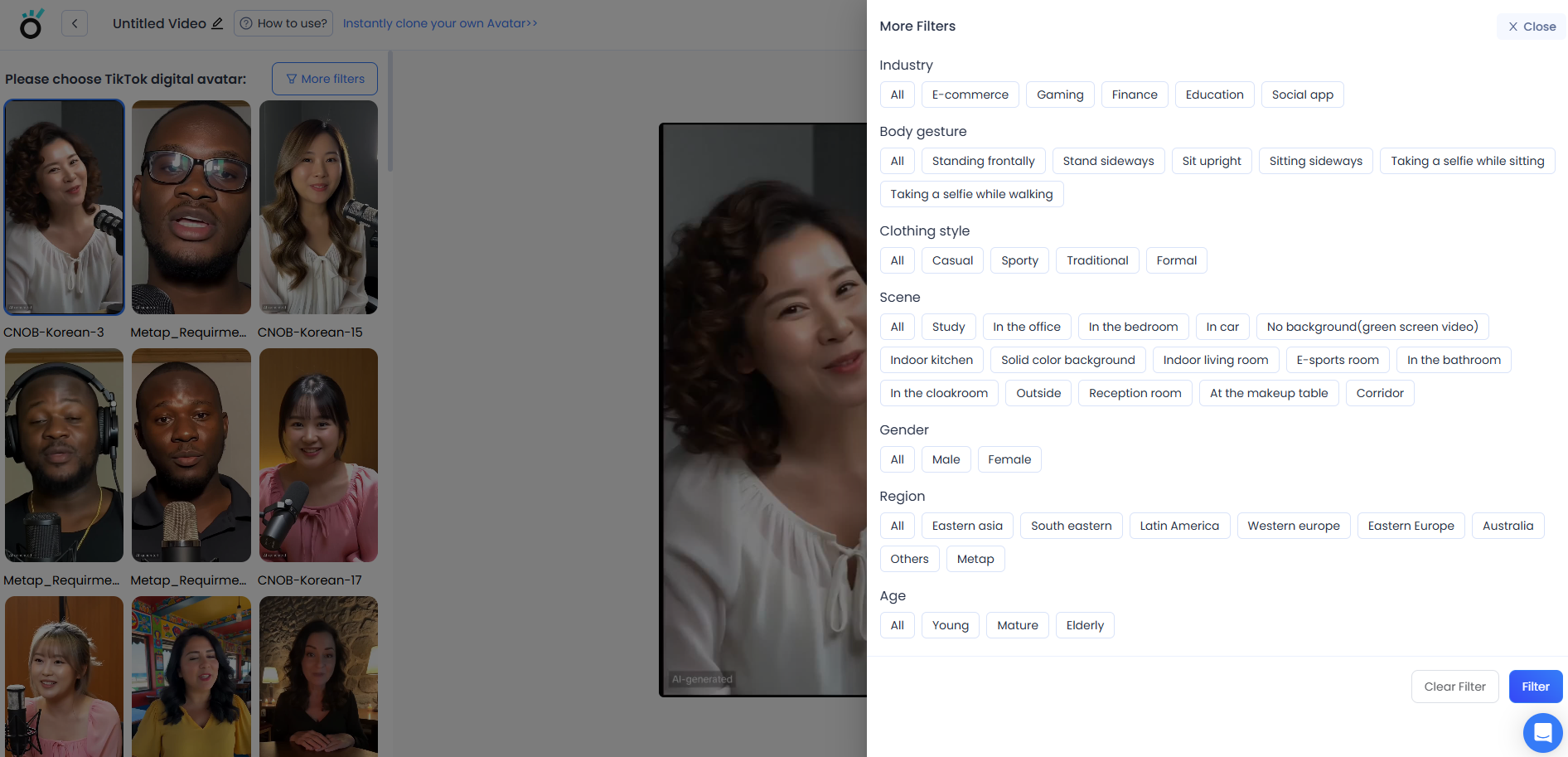Screen dimensions: 1568x757
Task: Select the E-commerce industry filter
Action: pyautogui.click(x=970, y=95)
